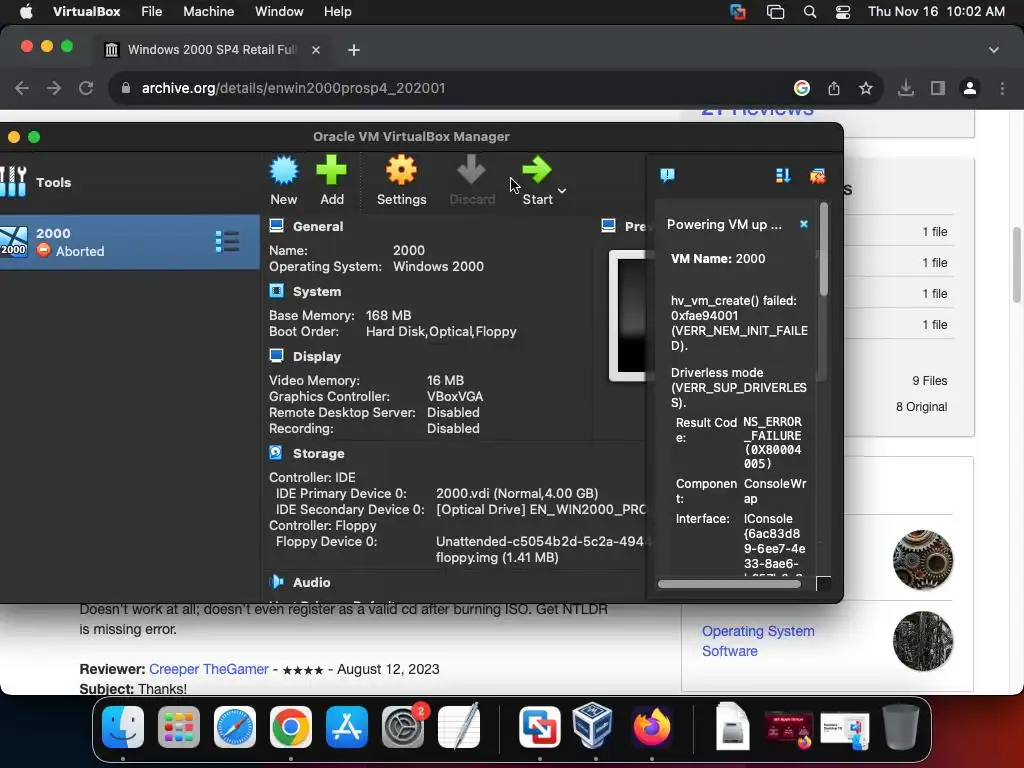Open Chrome downloads icon
This screenshot has width=1024, height=768.
pyautogui.click(x=906, y=88)
